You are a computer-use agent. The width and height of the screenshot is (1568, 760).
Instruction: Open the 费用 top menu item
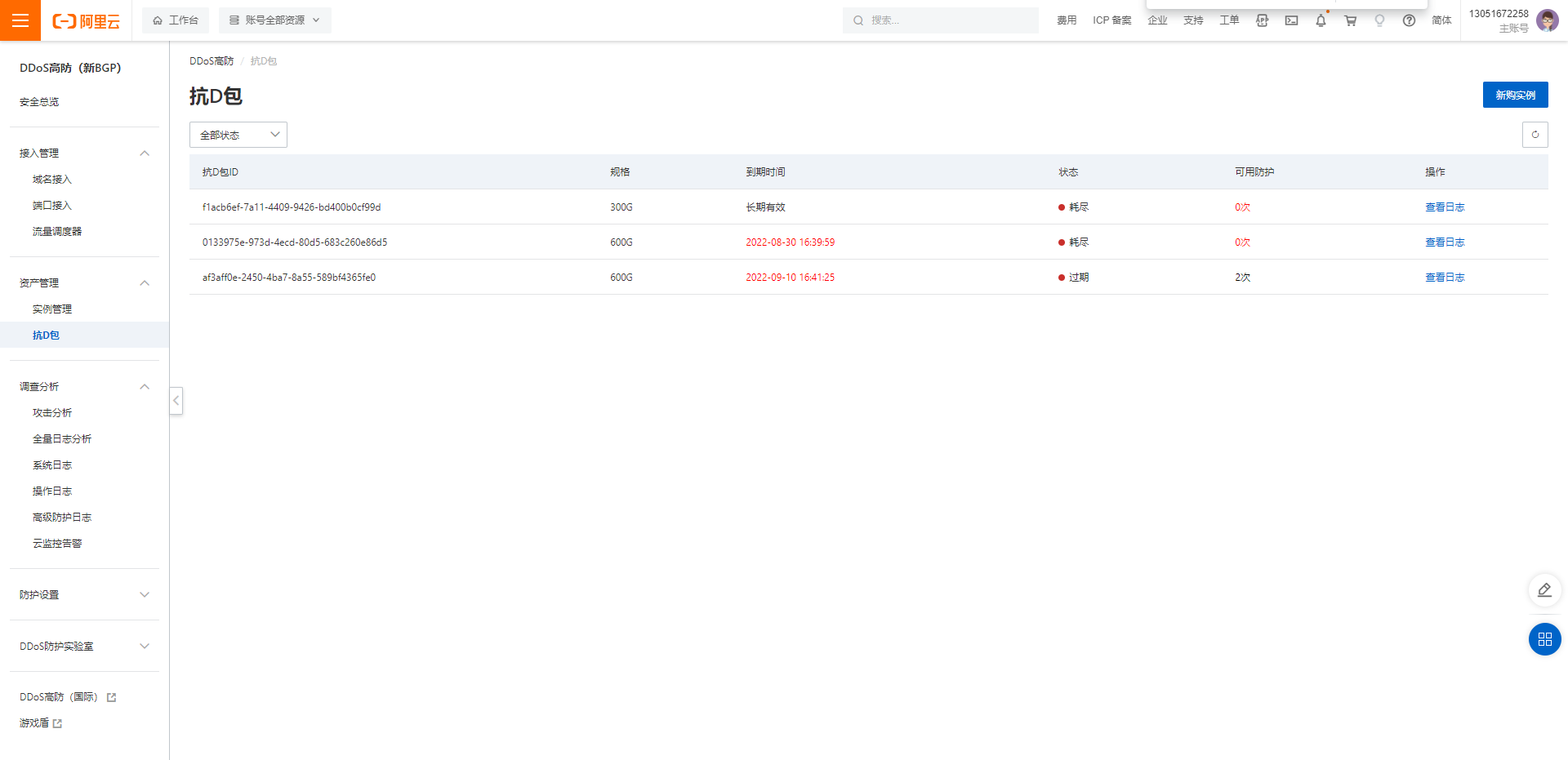coord(1067,20)
